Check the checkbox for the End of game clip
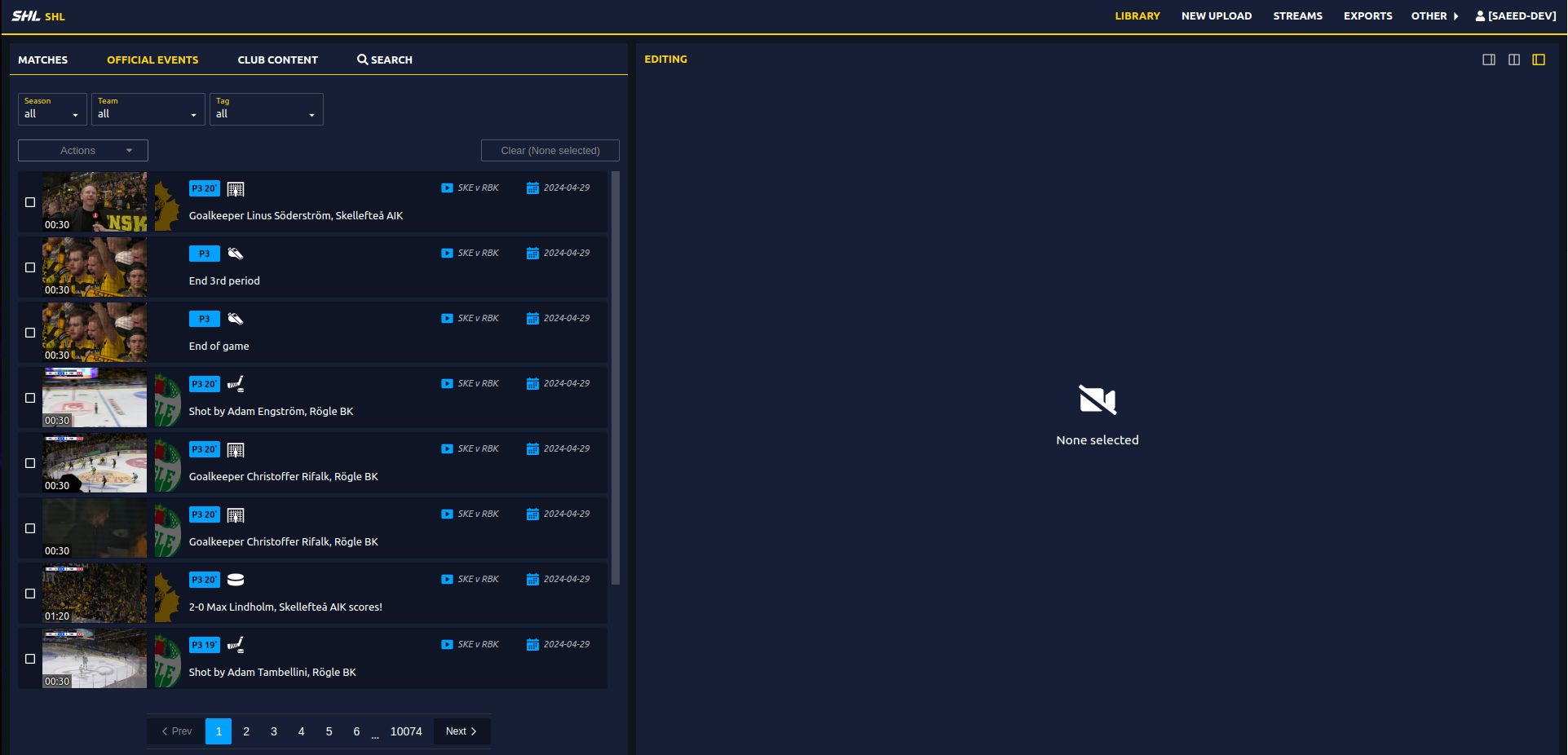Viewport: 1568px width, 755px height. pos(30,333)
